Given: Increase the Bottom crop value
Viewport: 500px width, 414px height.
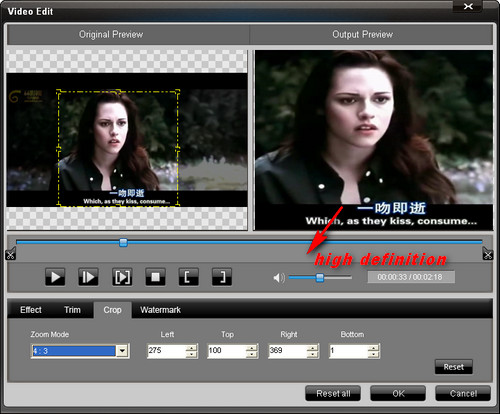Looking at the screenshot, I should click(x=373, y=348).
